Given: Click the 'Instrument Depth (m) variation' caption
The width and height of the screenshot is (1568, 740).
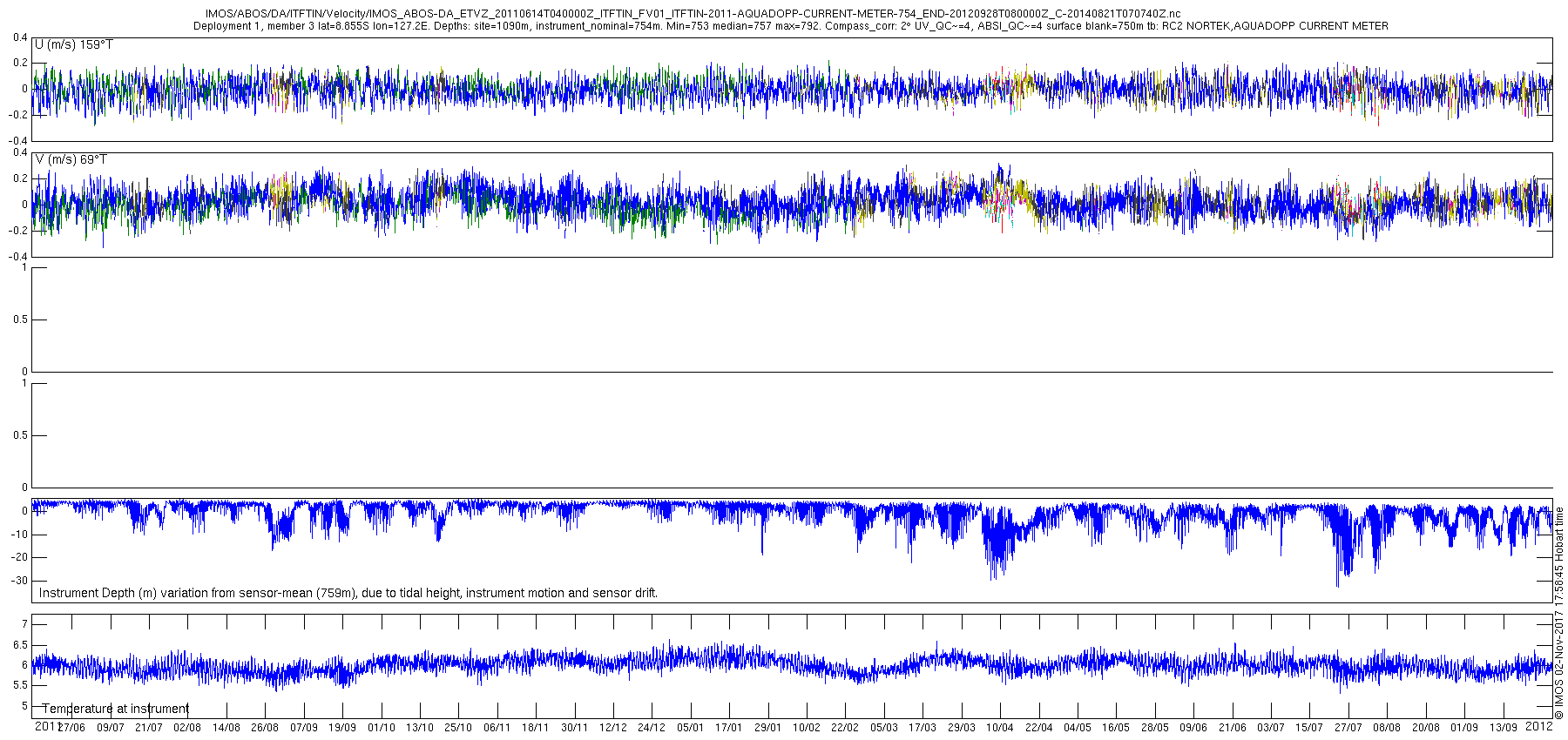Looking at the screenshot, I should pyautogui.click(x=348, y=593).
